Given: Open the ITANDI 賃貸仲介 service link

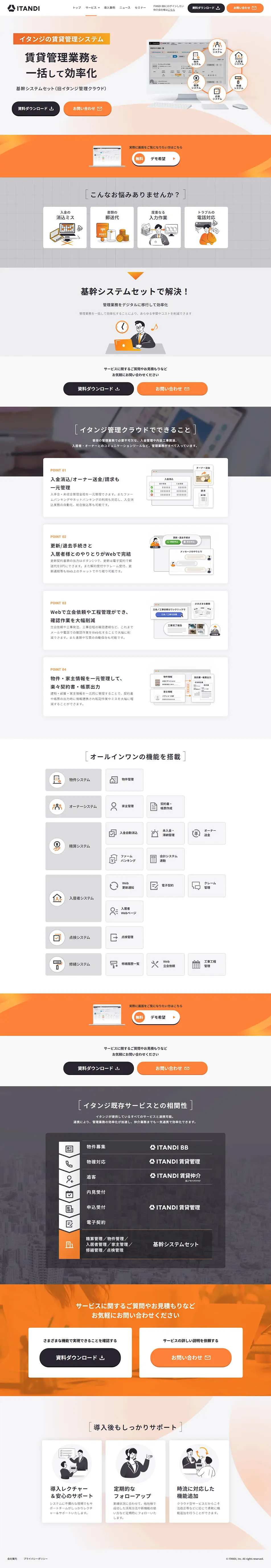Looking at the screenshot, I should [175, 1177].
